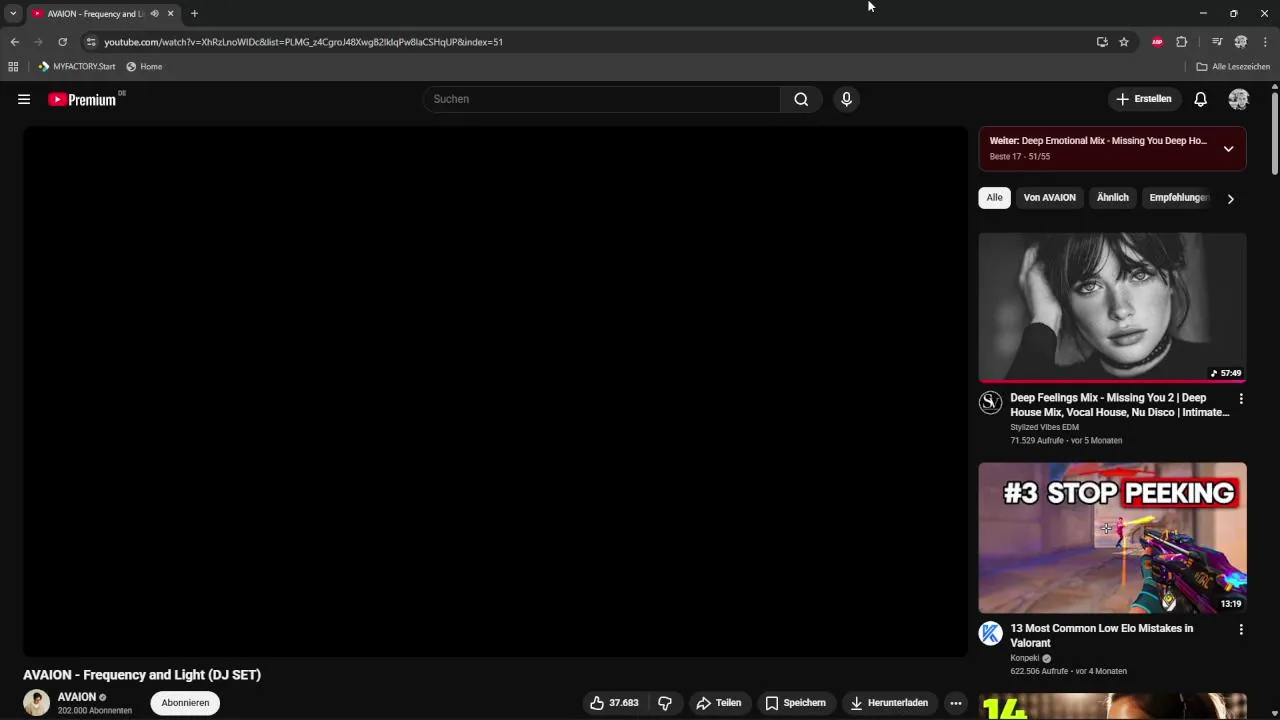Open Chrome profile avatar
This screenshot has width=1280, height=720.
point(1241,42)
